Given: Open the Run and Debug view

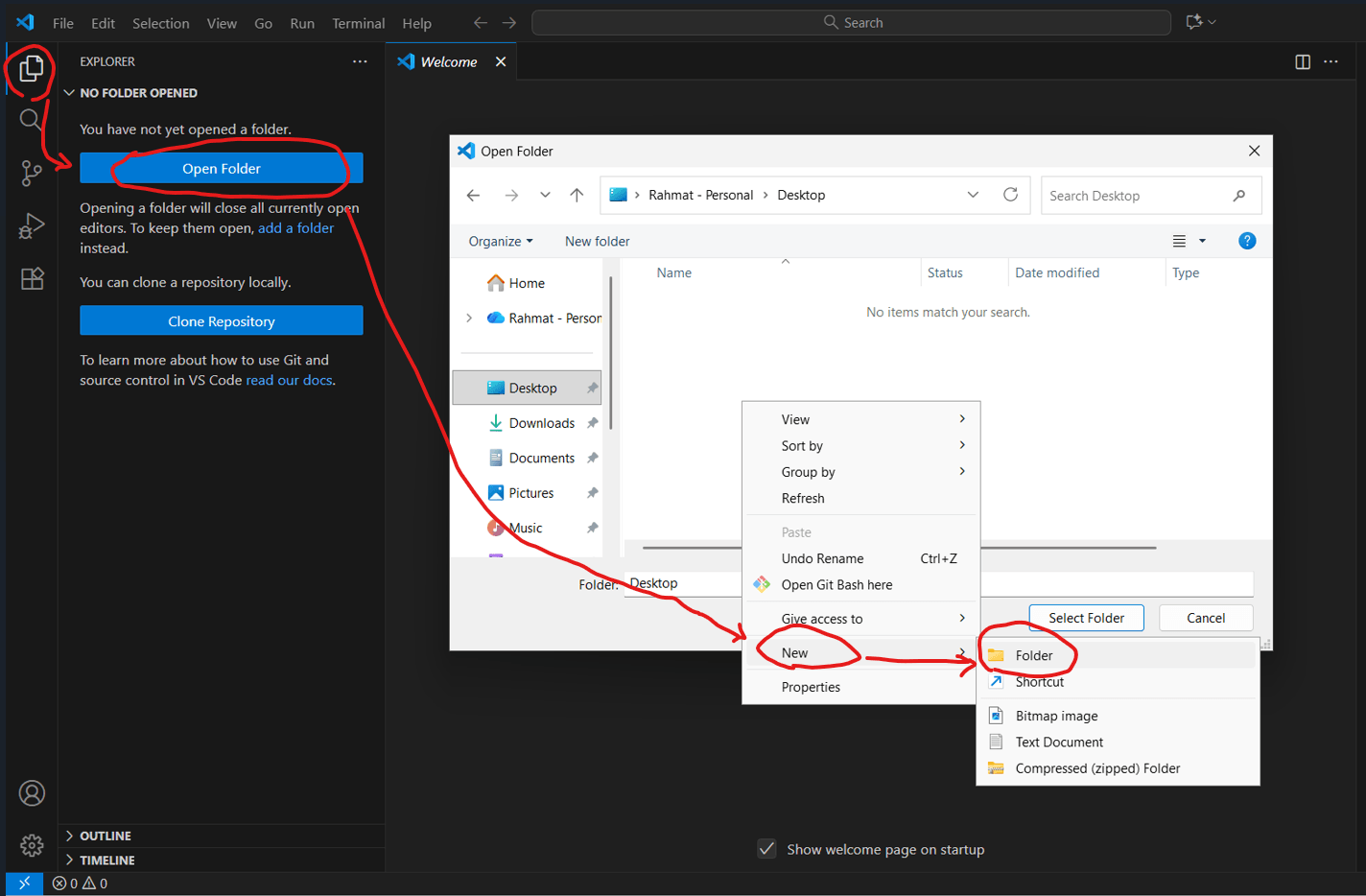Looking at the screenshot, I should click(31, 225).
